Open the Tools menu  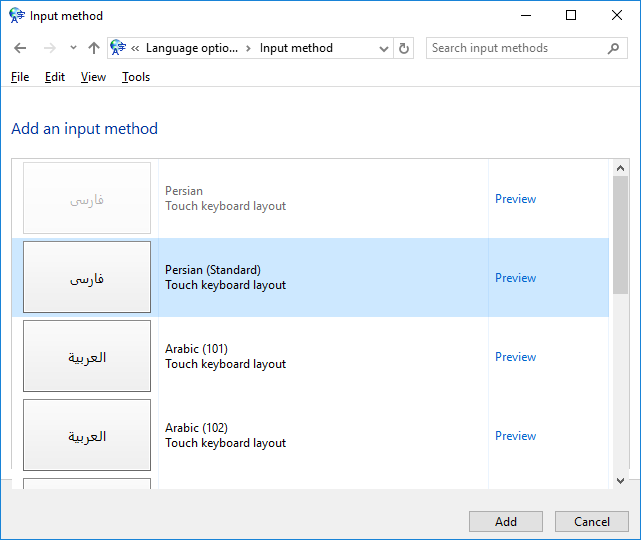136,77
